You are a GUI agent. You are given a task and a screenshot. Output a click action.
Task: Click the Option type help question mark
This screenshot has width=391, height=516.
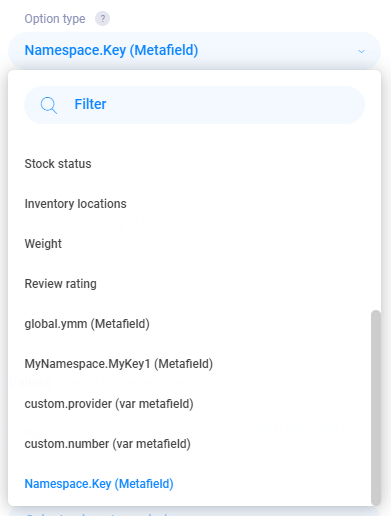point(102,19)
